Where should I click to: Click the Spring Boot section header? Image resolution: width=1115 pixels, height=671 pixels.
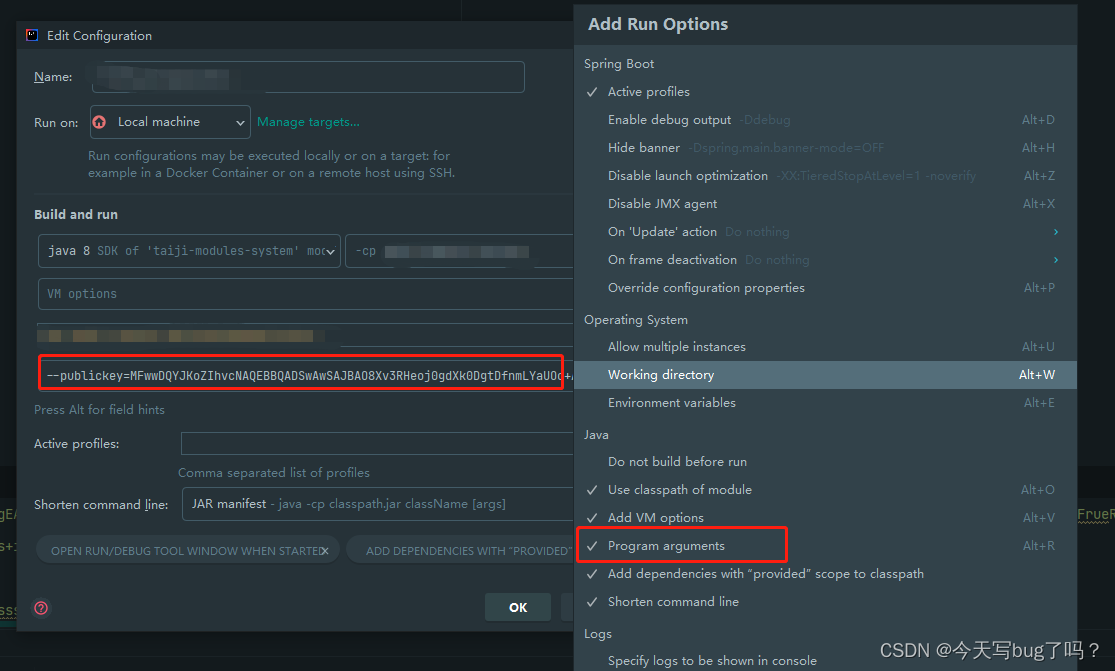pos(619,64)
